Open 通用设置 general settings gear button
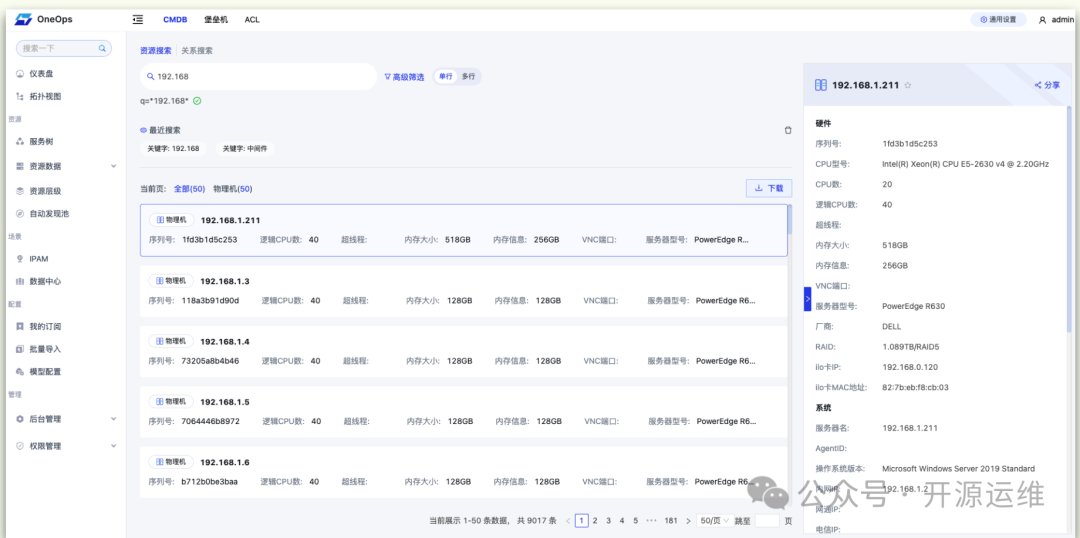Image resolution: width=1080 pixels, height=538 pixels. click(998, 20)
